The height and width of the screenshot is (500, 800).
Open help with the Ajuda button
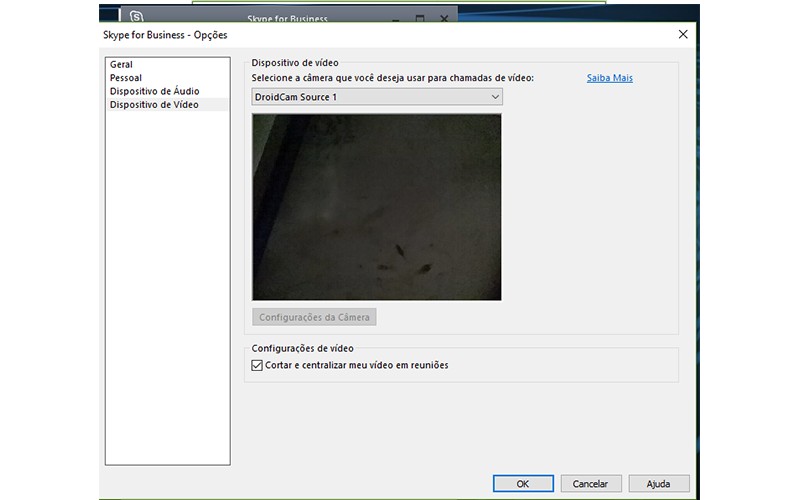click(659, 483)
